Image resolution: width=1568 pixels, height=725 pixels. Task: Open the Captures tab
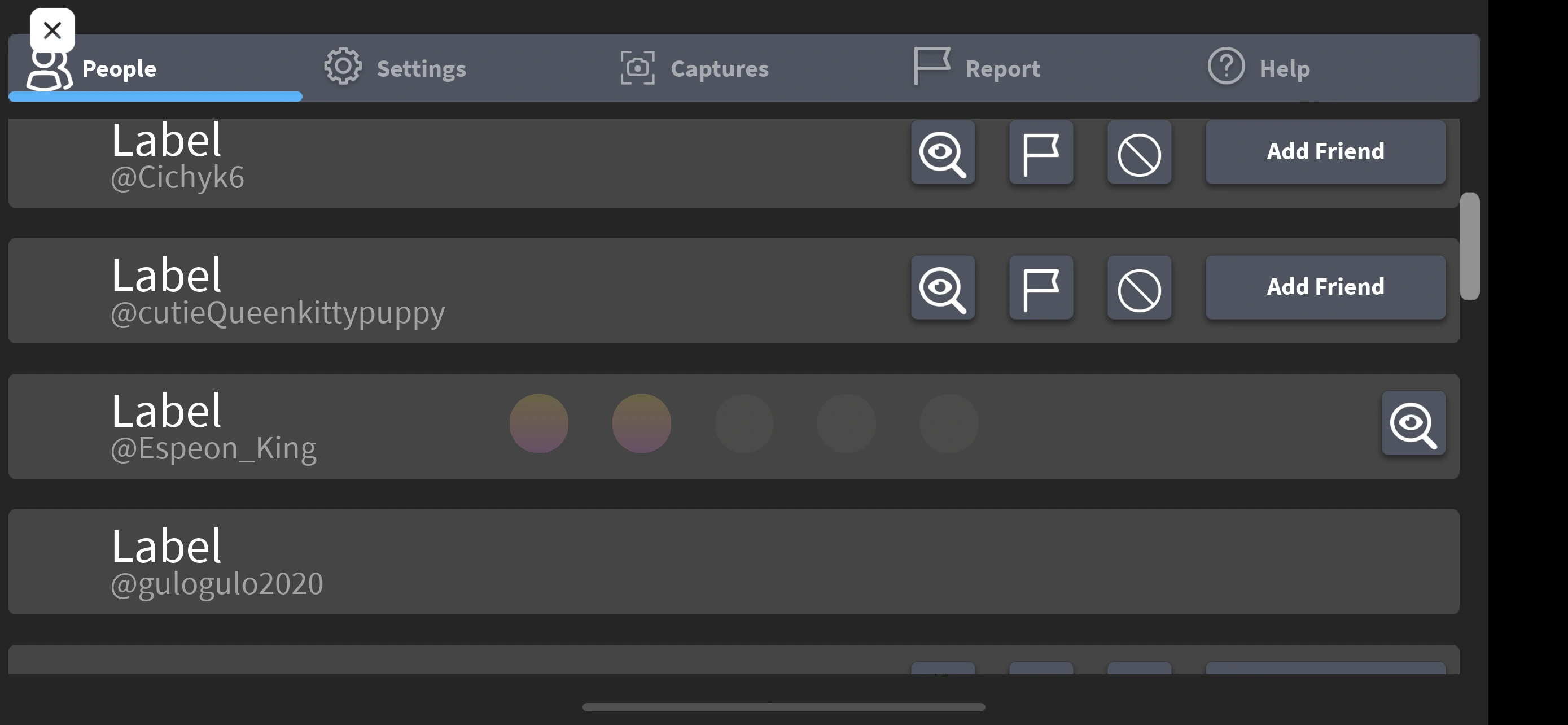tap(694, 68)
